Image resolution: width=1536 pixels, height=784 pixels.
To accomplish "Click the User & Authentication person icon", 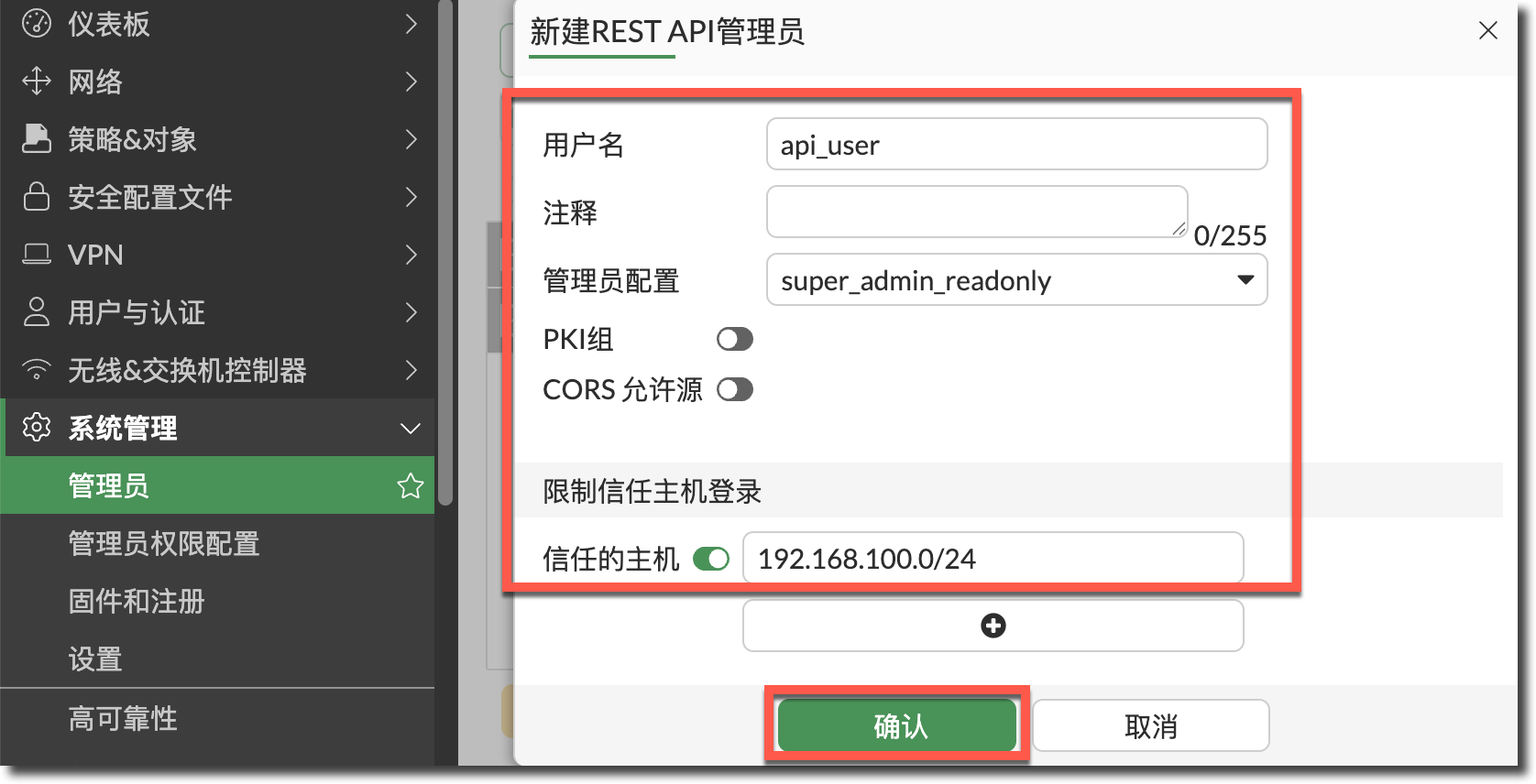I will [x=36, y=312].
